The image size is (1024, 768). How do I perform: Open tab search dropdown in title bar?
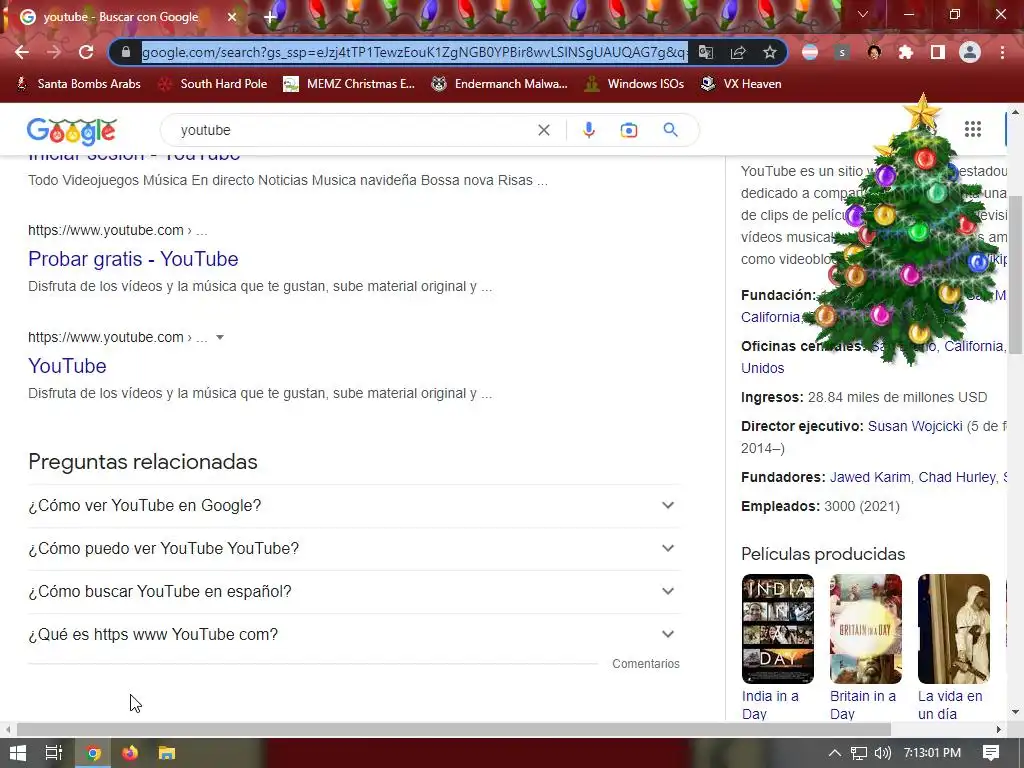[x=863, y=14]
